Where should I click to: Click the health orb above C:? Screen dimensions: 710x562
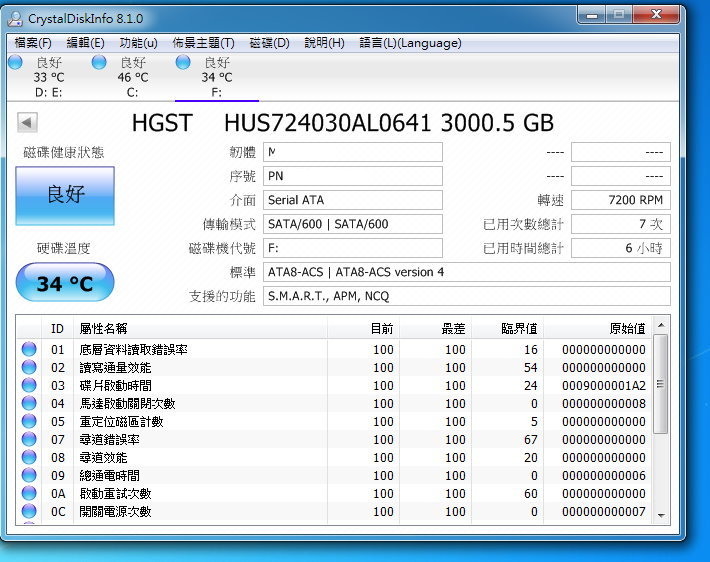[x=99, y=62]
